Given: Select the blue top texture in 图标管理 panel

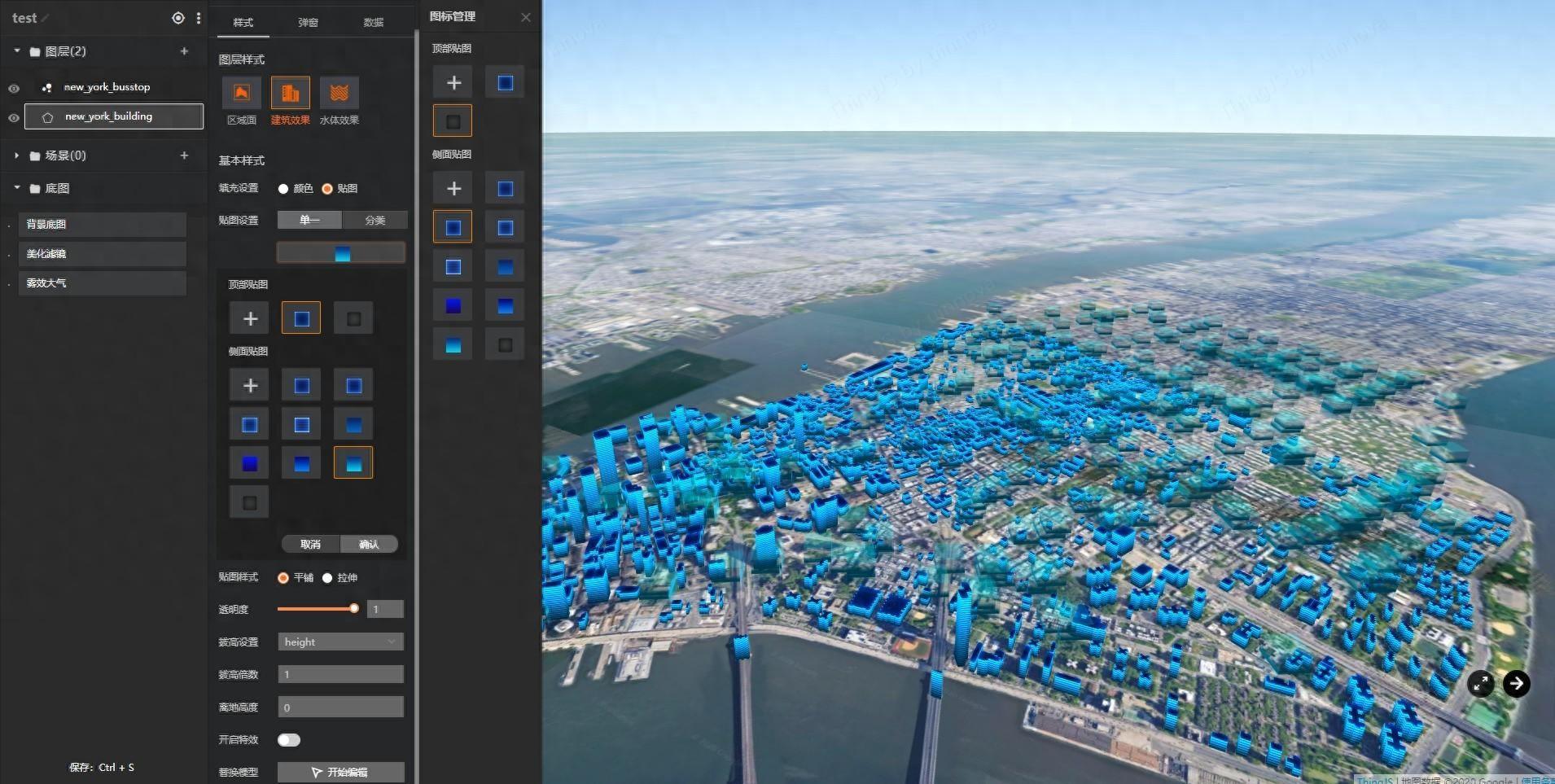Looking at the screenshot, I should point(505,82).
